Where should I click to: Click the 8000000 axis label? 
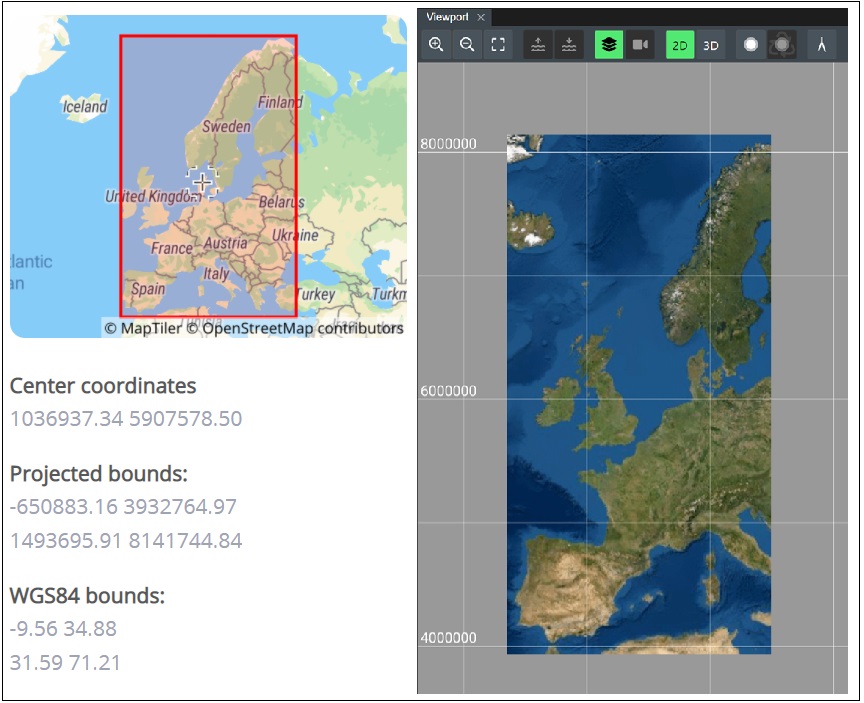449,144
